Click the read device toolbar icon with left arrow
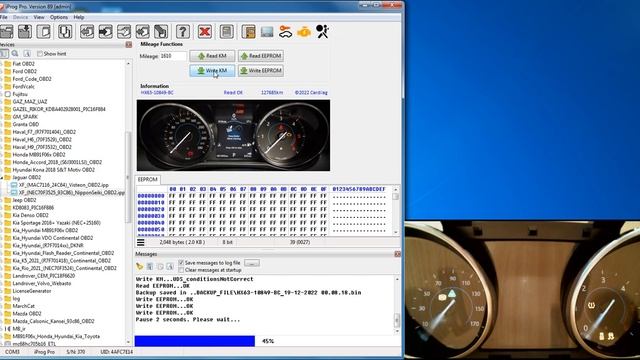The width and height of the screenshot is (640, 360). pos(87,31)
